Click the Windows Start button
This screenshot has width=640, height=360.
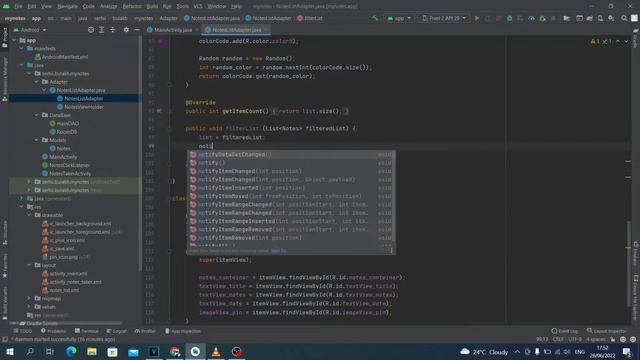pos(9,352)
